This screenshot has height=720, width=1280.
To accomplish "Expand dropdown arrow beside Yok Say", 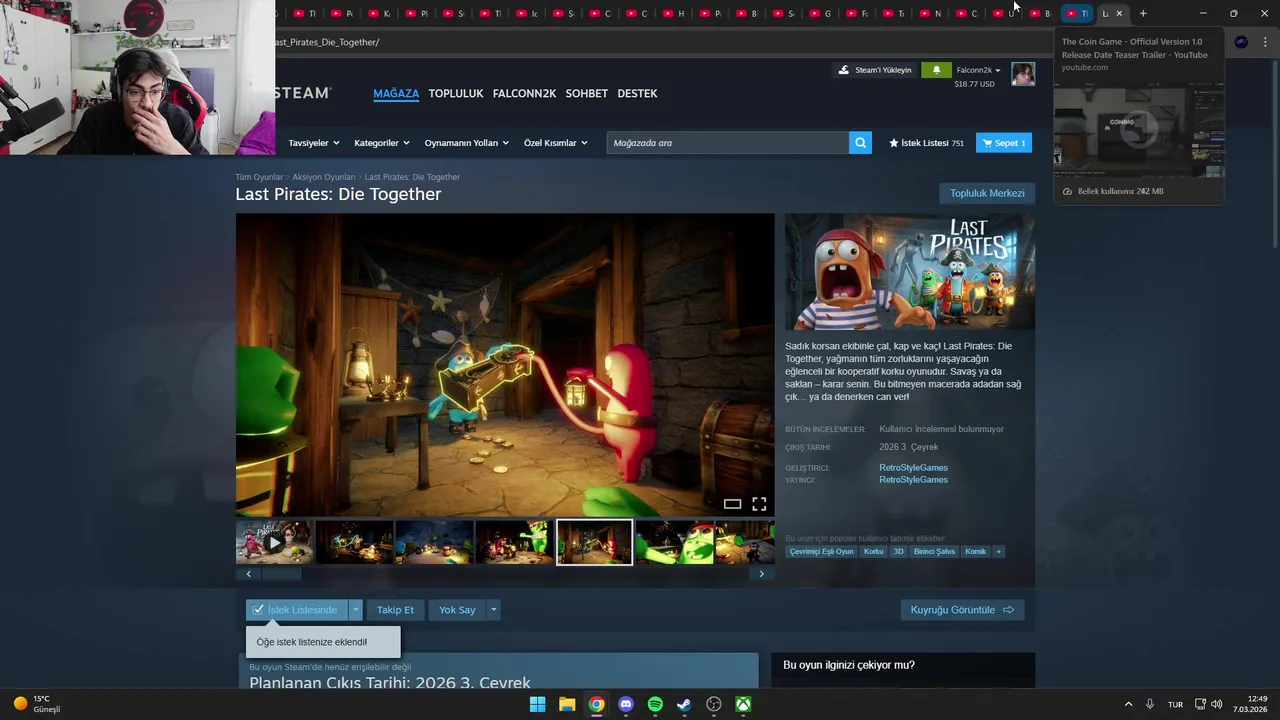I will [x=493, y=610].
